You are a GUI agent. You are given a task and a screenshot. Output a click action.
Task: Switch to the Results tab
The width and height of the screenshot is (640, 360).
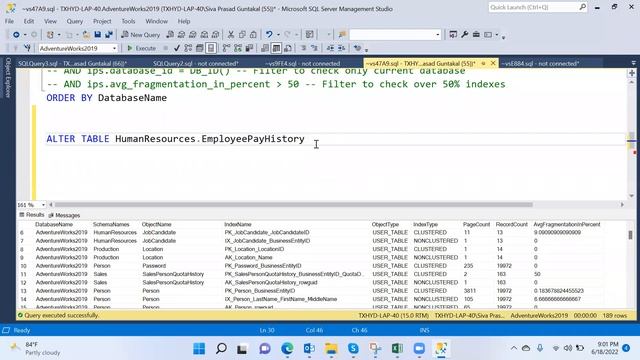click(x=32, y=215)
